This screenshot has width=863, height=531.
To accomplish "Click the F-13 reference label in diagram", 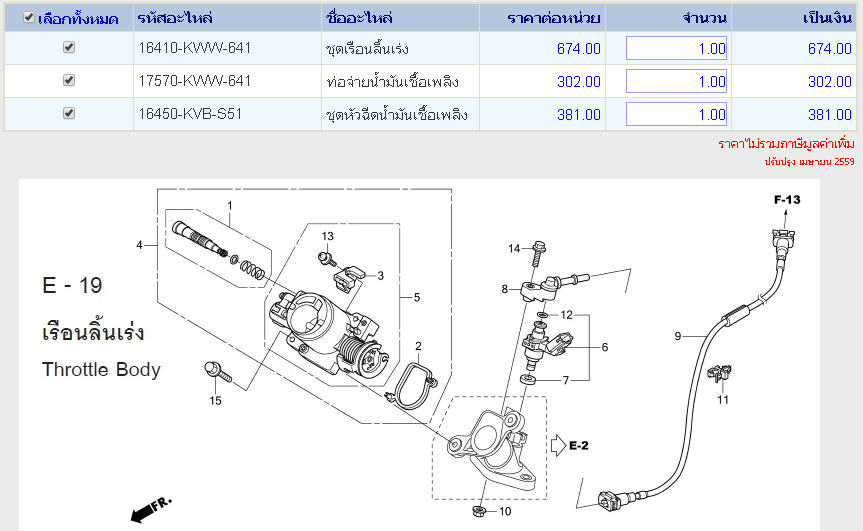I will [787, 200].
